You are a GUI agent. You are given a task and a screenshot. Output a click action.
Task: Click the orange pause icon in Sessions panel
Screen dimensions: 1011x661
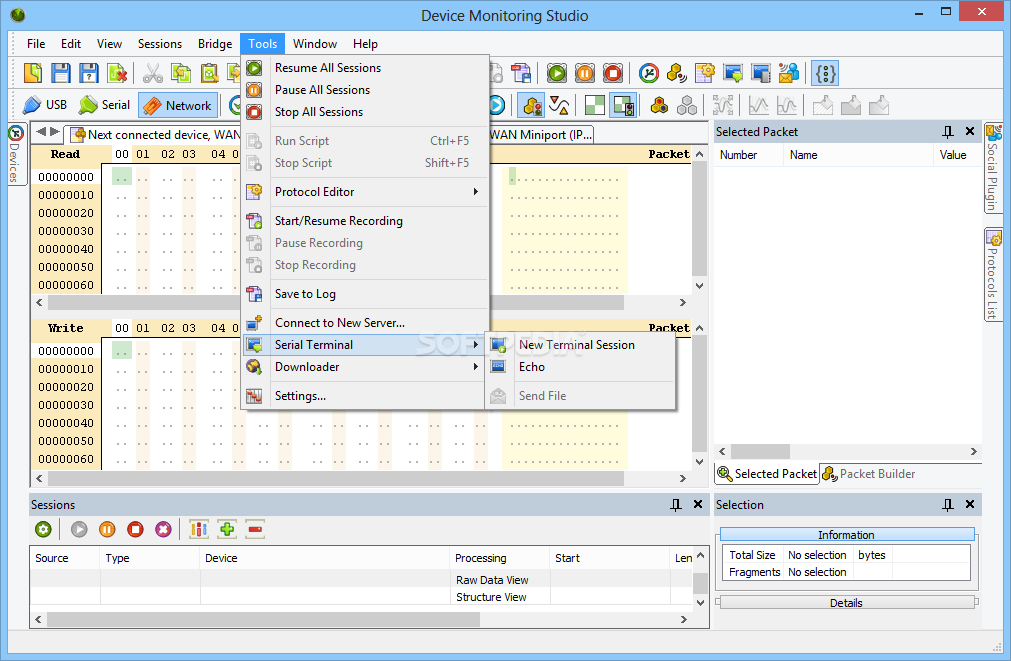point(107,529)
